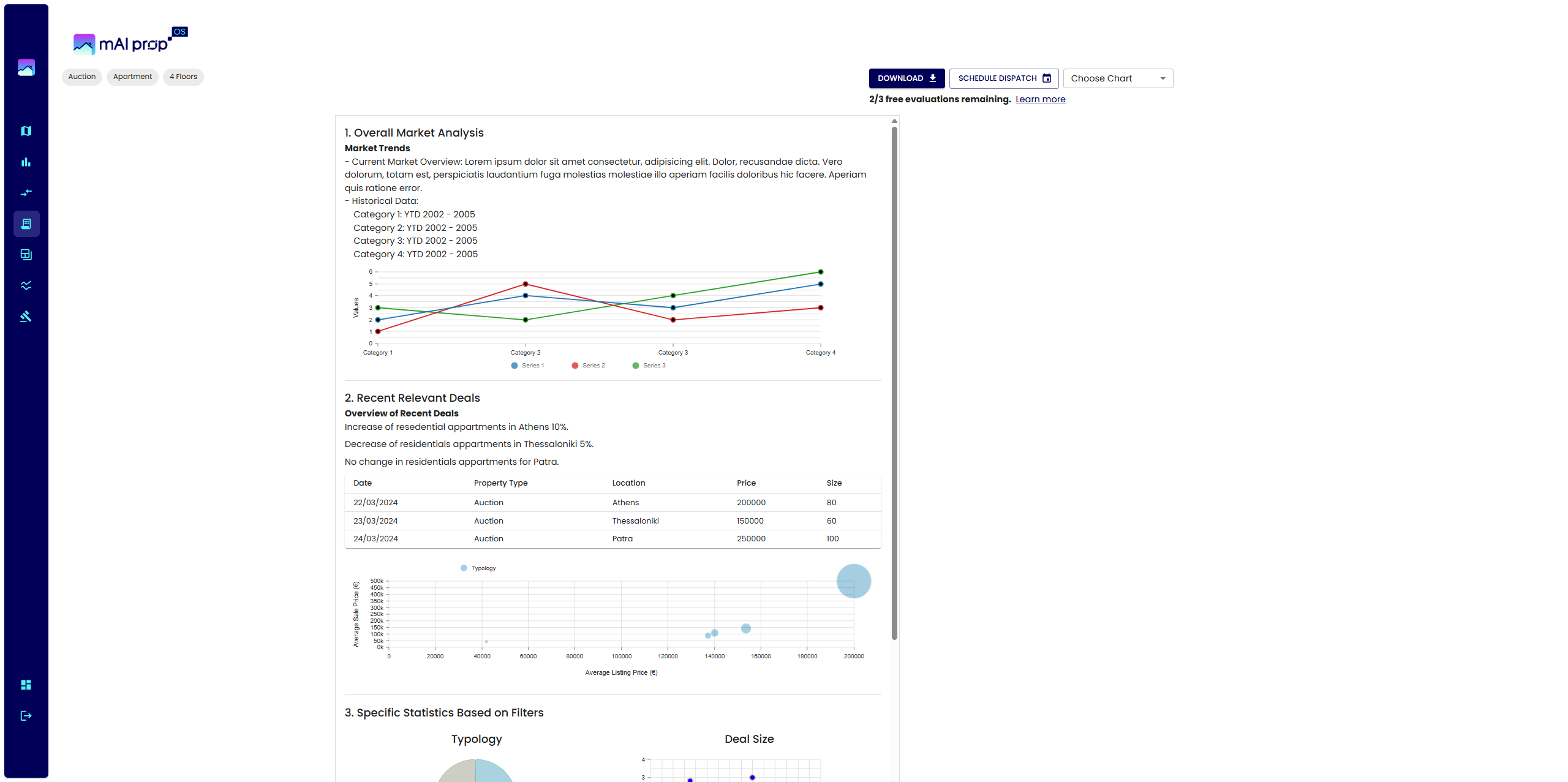1568x782 pixels.
Task: Open the dashboard grid sidebar icon
Action: 26,685
